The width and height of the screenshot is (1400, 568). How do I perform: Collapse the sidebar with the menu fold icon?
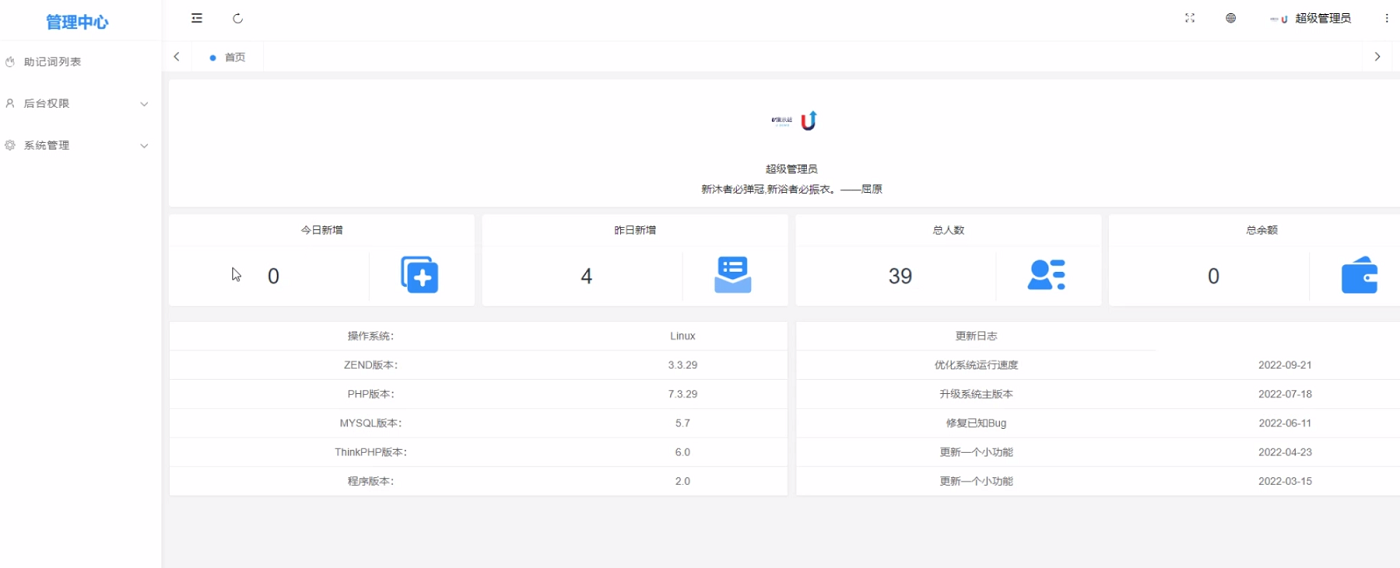[197, 18]
